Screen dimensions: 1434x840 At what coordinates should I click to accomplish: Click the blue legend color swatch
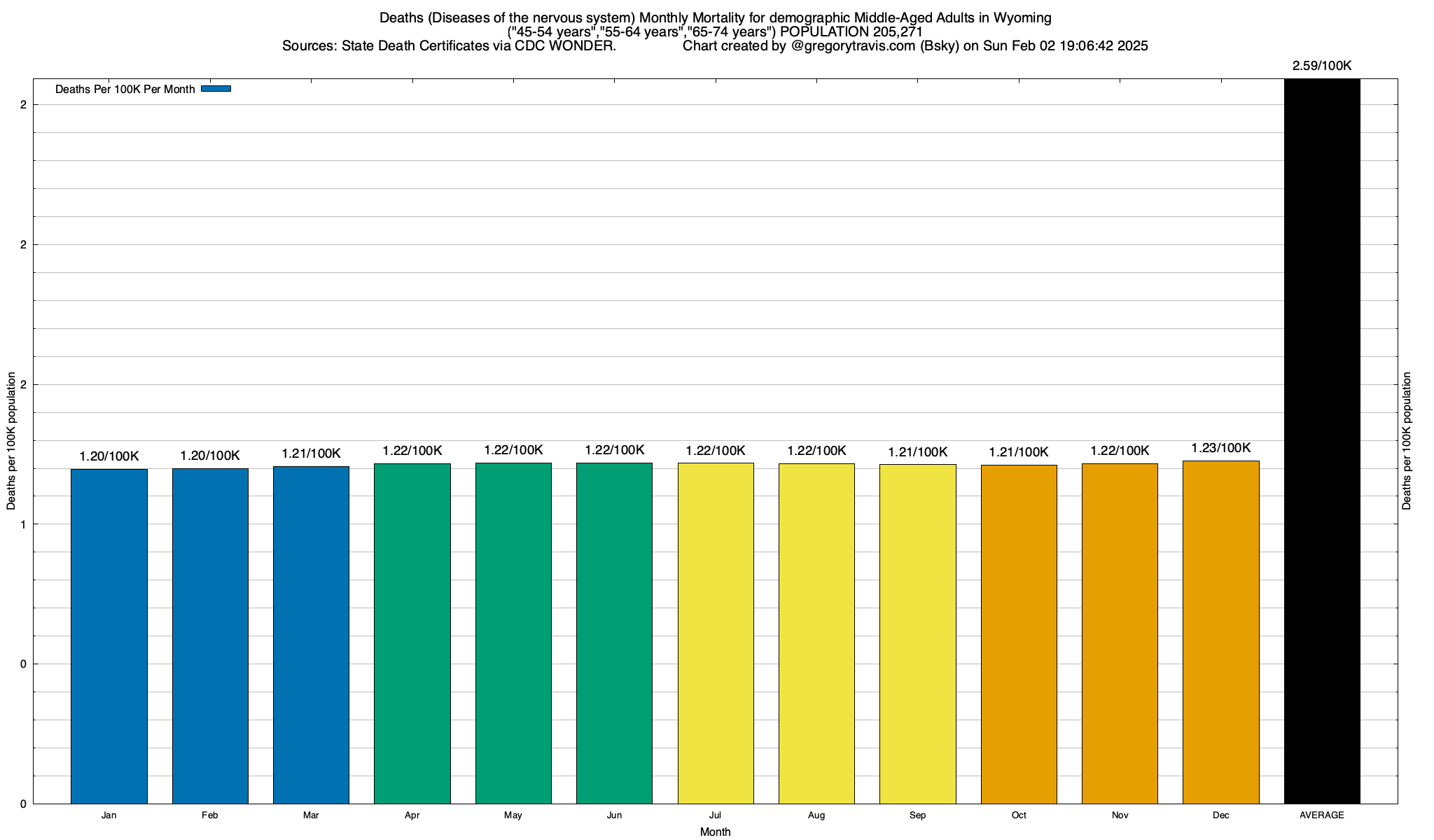point(216,89)
